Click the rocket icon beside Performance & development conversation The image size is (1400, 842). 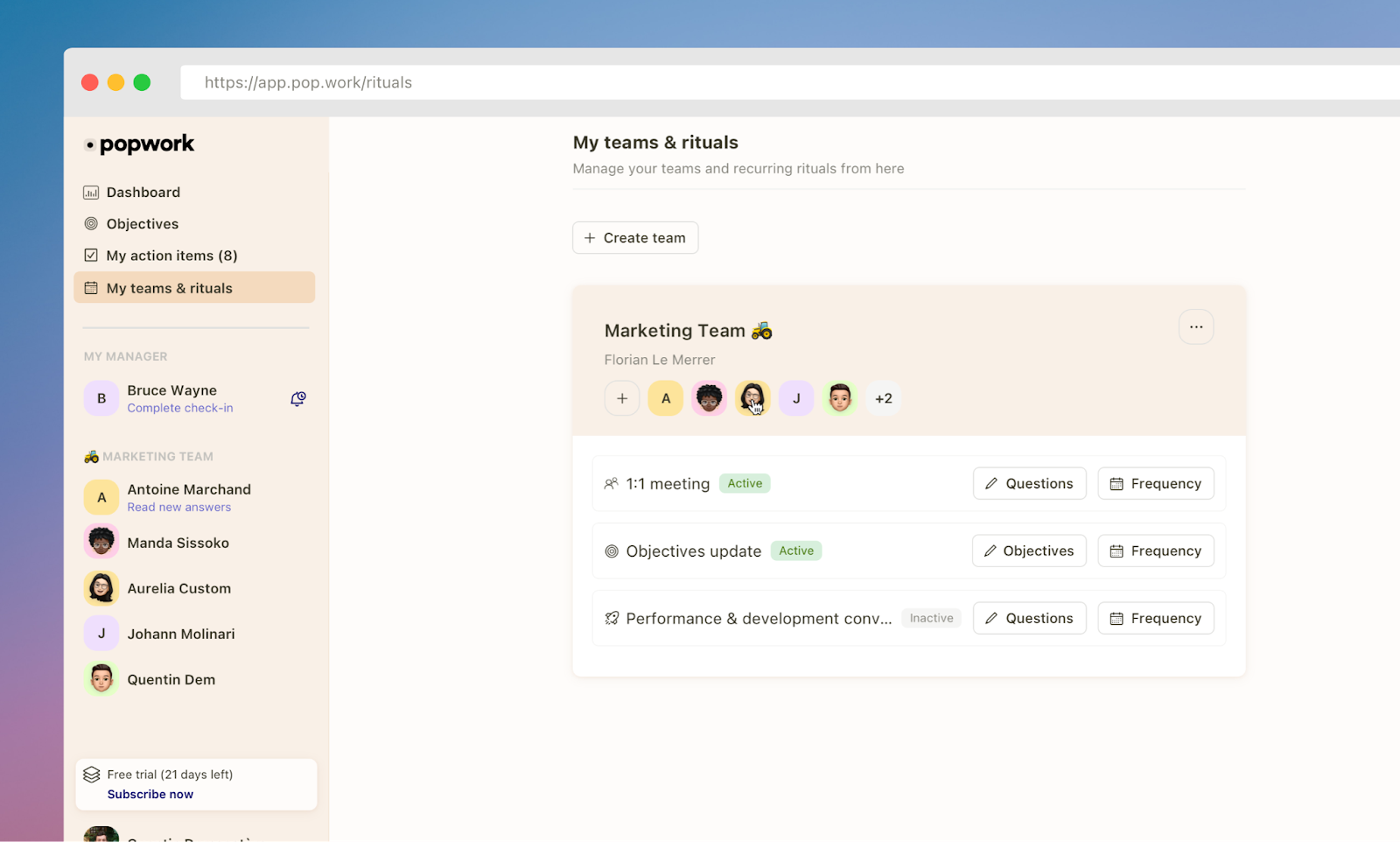click(611, 618)
